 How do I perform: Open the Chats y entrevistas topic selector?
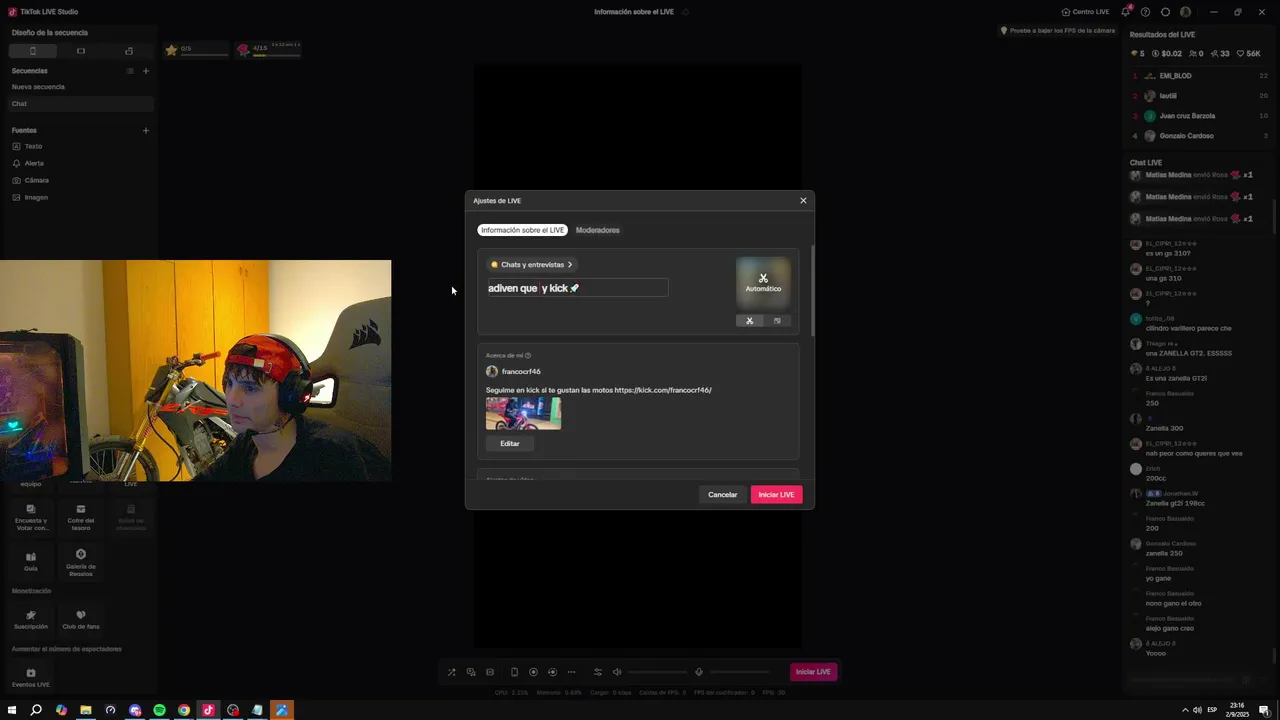[532, 265]
